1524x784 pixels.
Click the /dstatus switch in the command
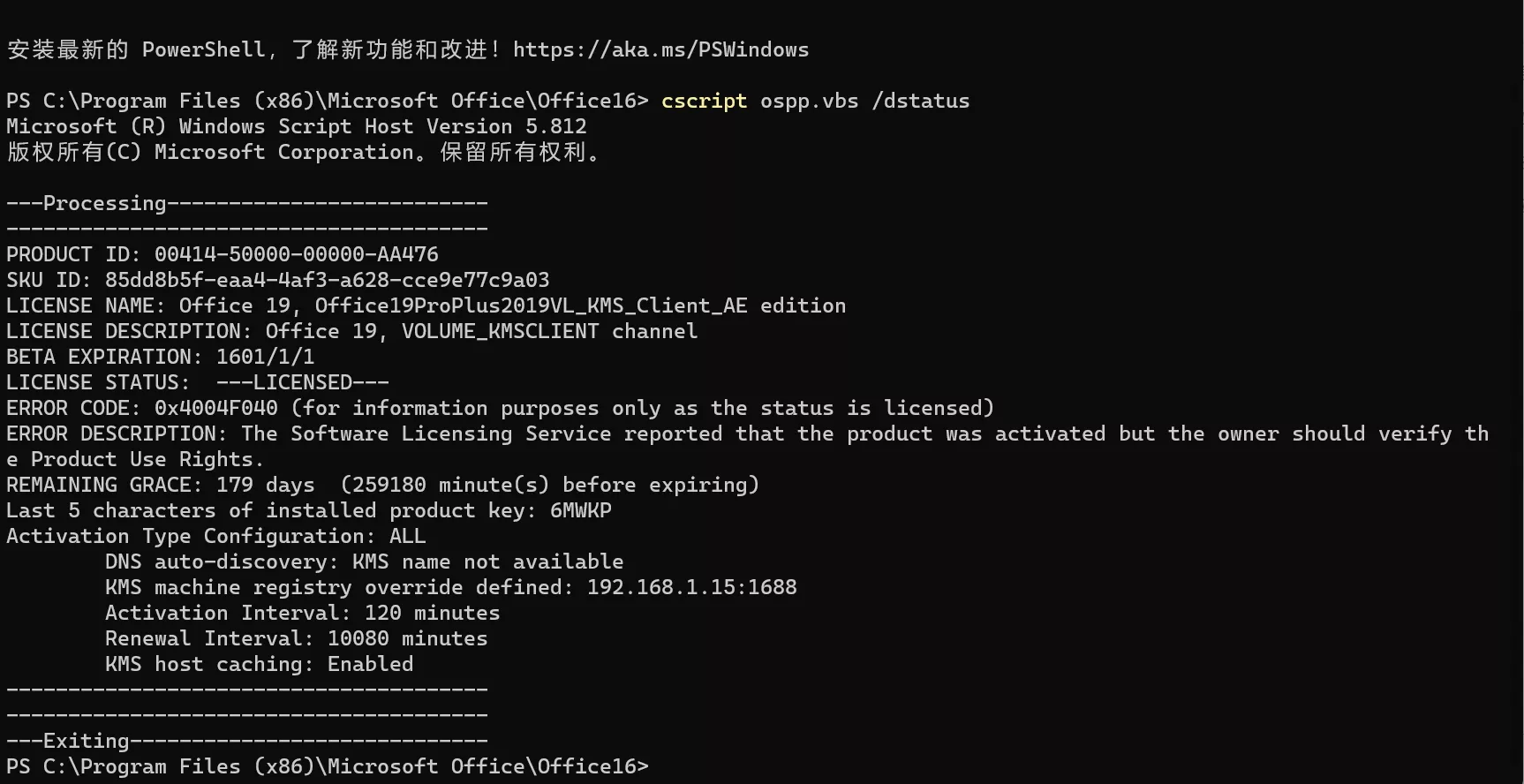(920, 101)
